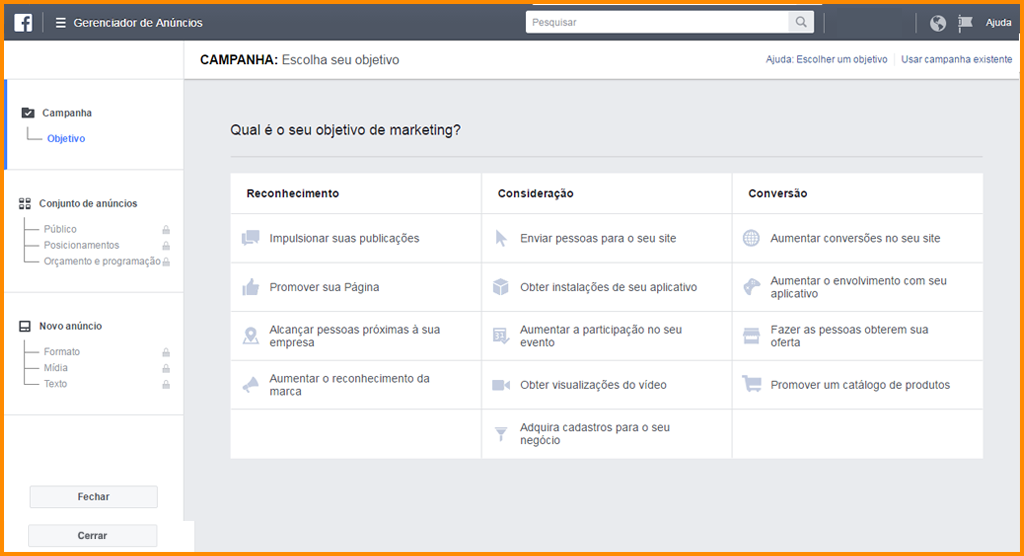
Task: Expand Conjunto de anúncios section
Action: tap(87, 204)
